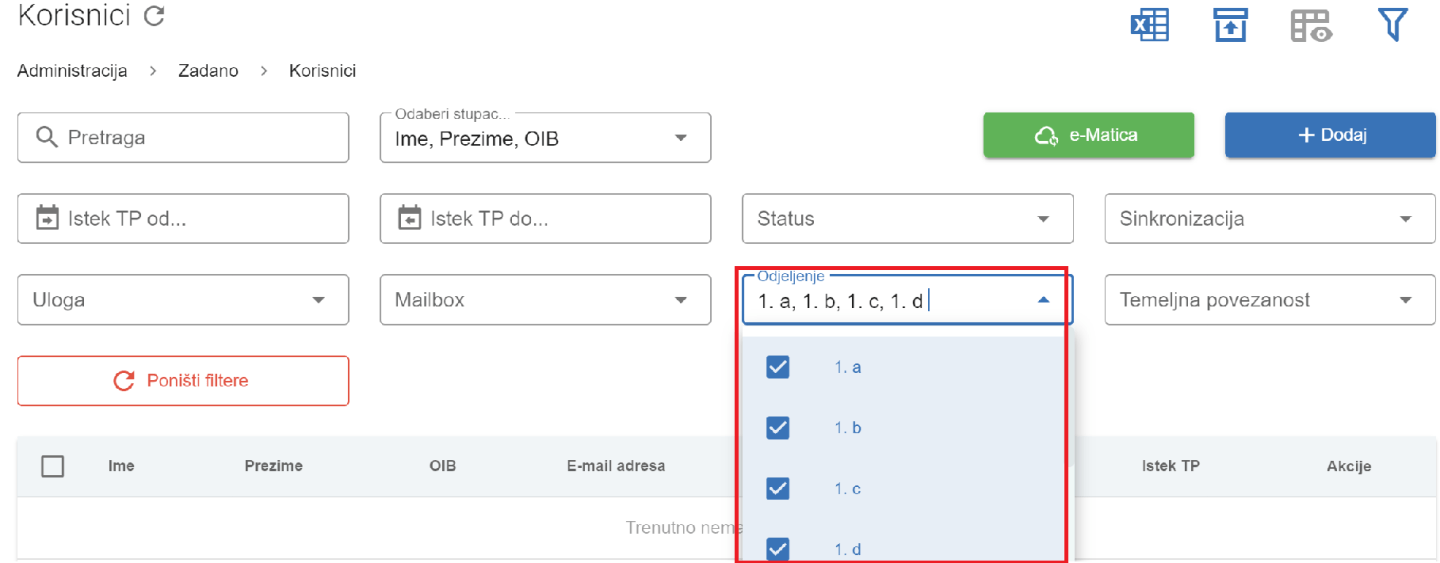
Task: Export users to Excel file
Action: click(x=1149, y=26)
